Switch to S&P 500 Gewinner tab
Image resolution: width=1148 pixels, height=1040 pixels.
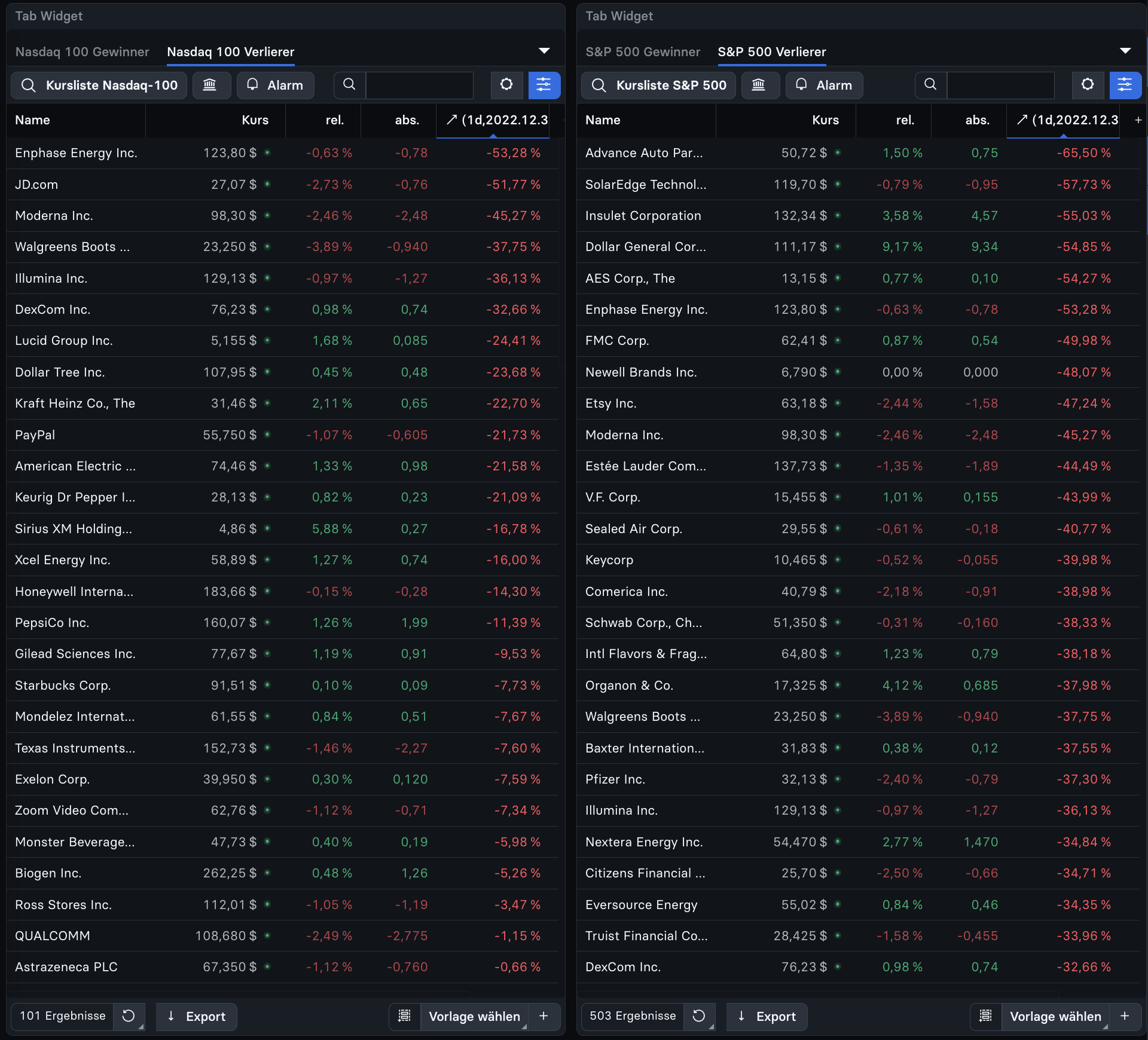[643, 52]
